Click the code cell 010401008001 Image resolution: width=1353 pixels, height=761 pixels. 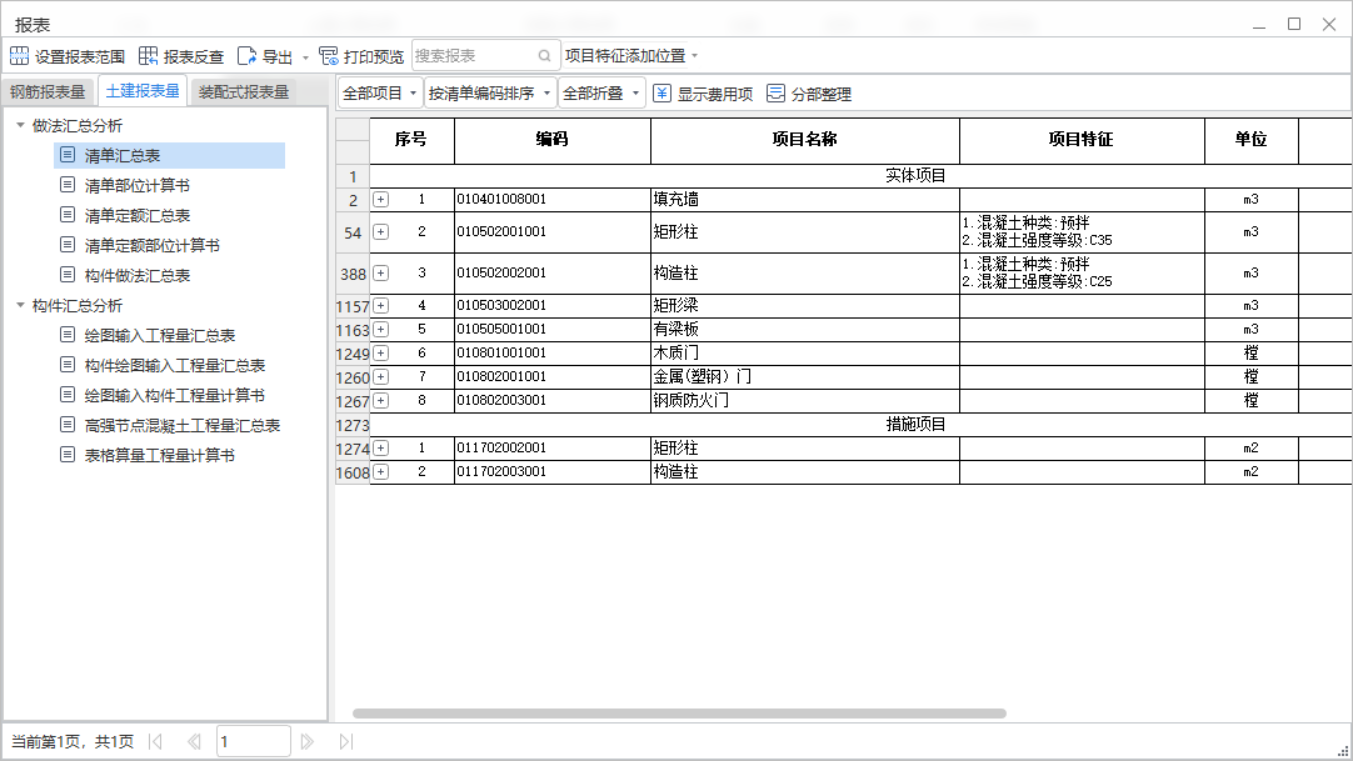pyautogui.click(x=552, y=199)
